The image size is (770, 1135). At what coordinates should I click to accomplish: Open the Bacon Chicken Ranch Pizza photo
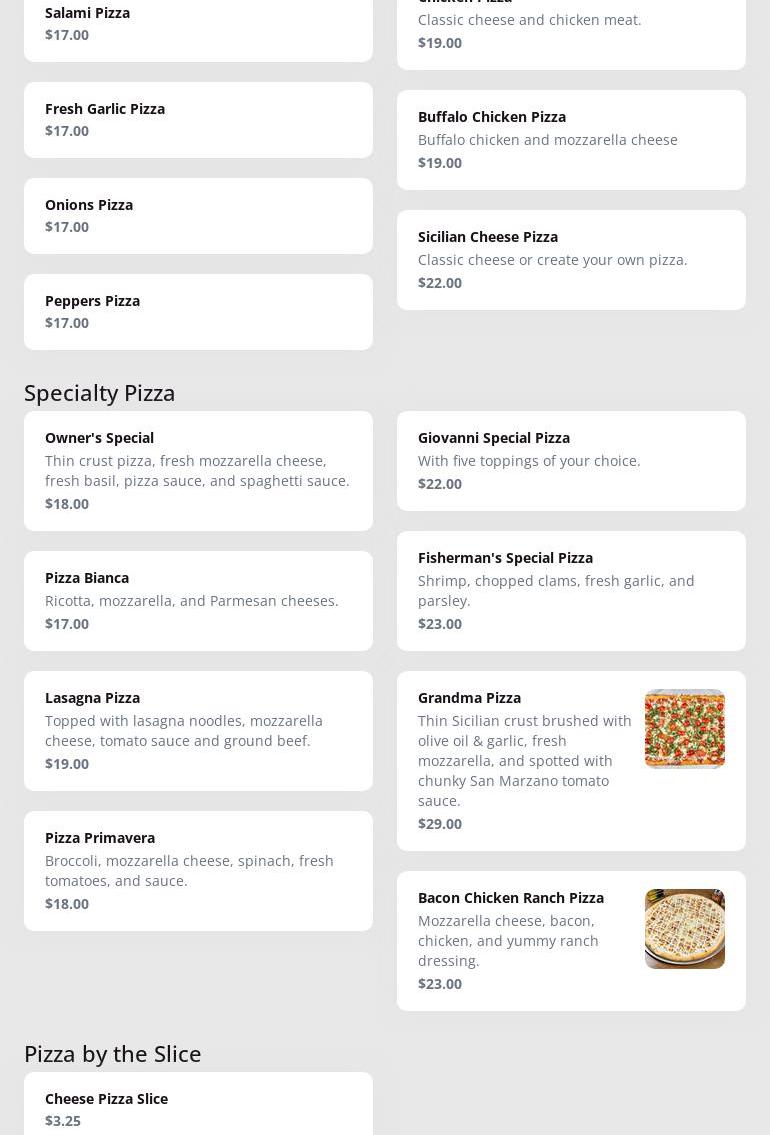click(684, 929)
